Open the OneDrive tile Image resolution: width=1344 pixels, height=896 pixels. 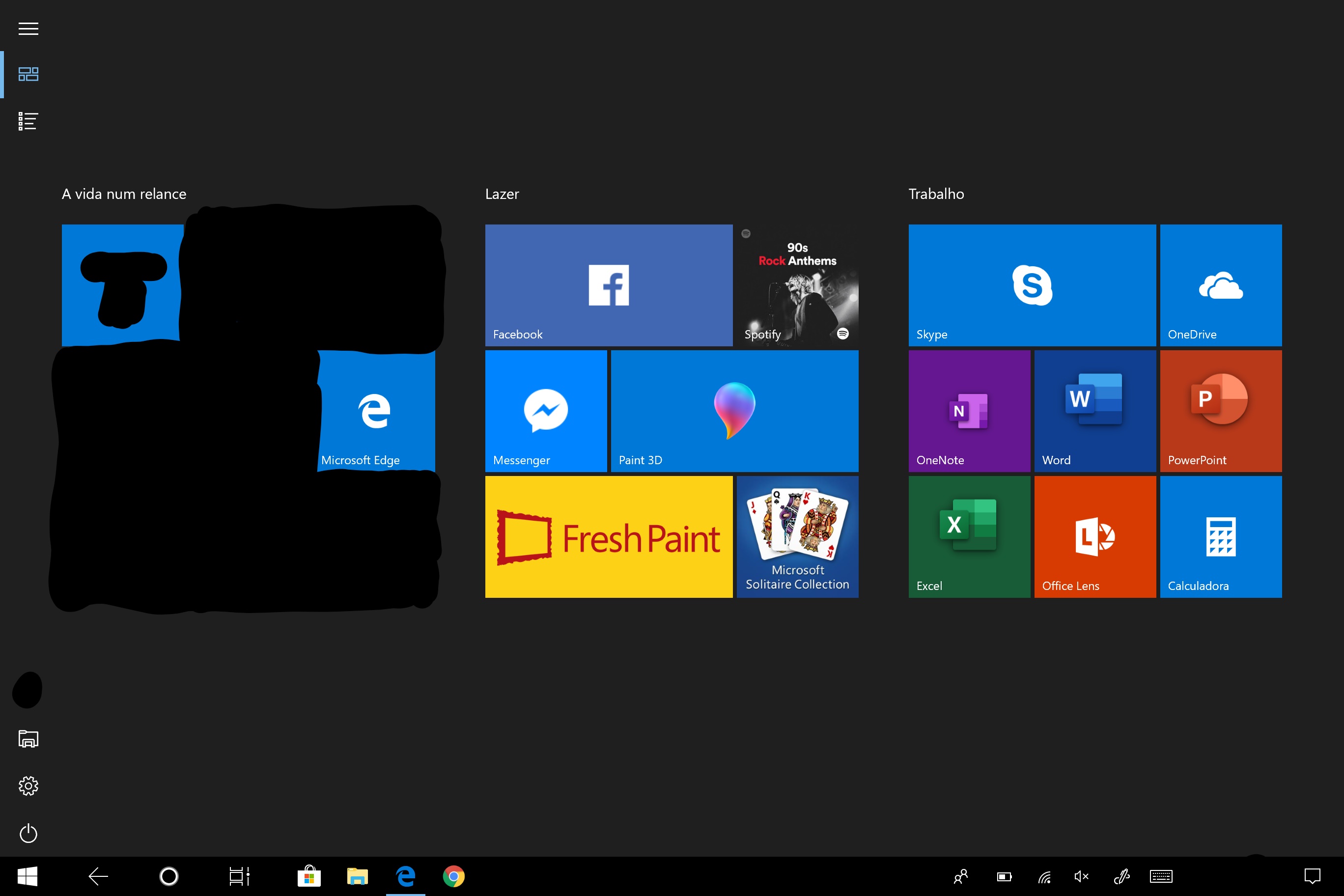pos(1221,285)
